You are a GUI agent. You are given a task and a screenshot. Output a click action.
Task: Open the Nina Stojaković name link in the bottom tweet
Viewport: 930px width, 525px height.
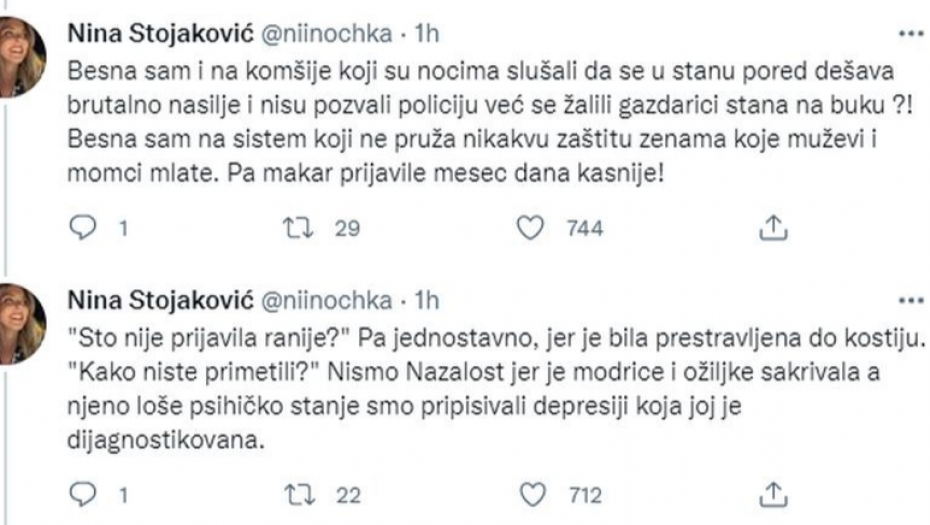[x=160, y=298]
